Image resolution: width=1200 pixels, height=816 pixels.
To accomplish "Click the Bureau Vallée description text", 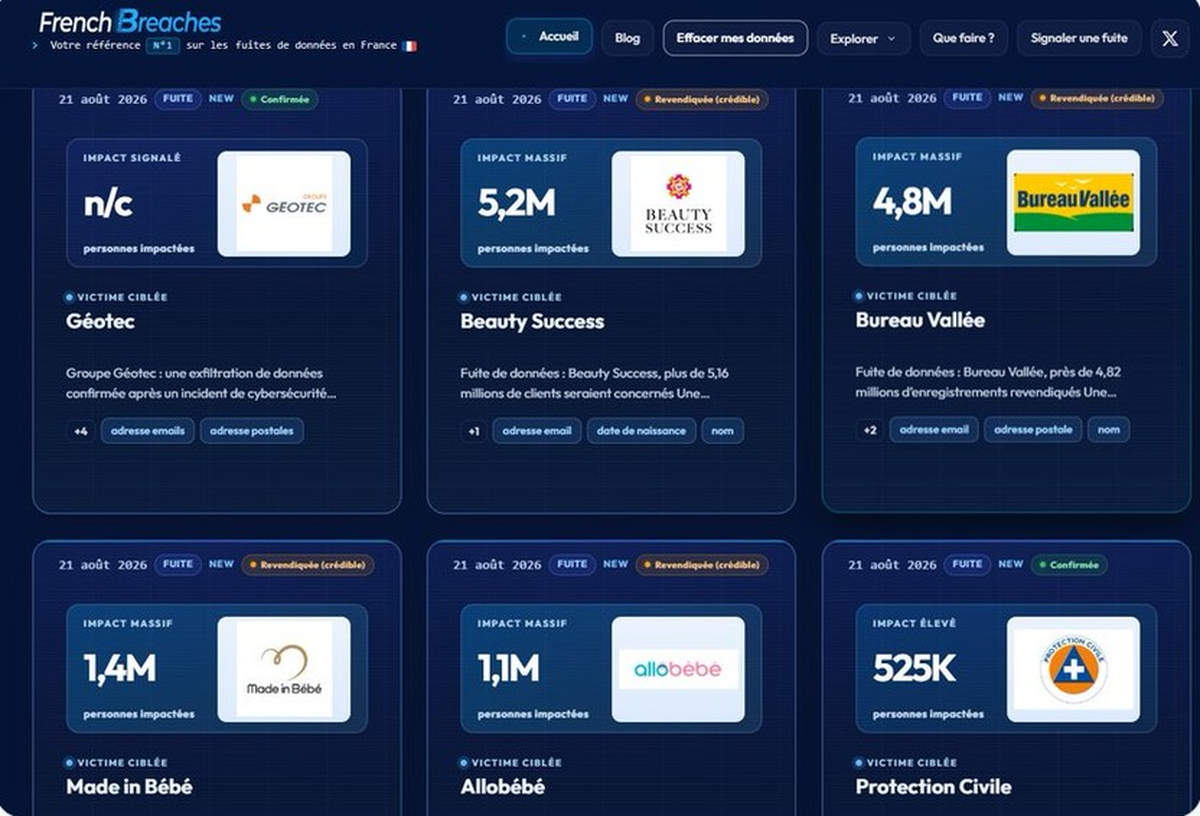I will (988, 382).
